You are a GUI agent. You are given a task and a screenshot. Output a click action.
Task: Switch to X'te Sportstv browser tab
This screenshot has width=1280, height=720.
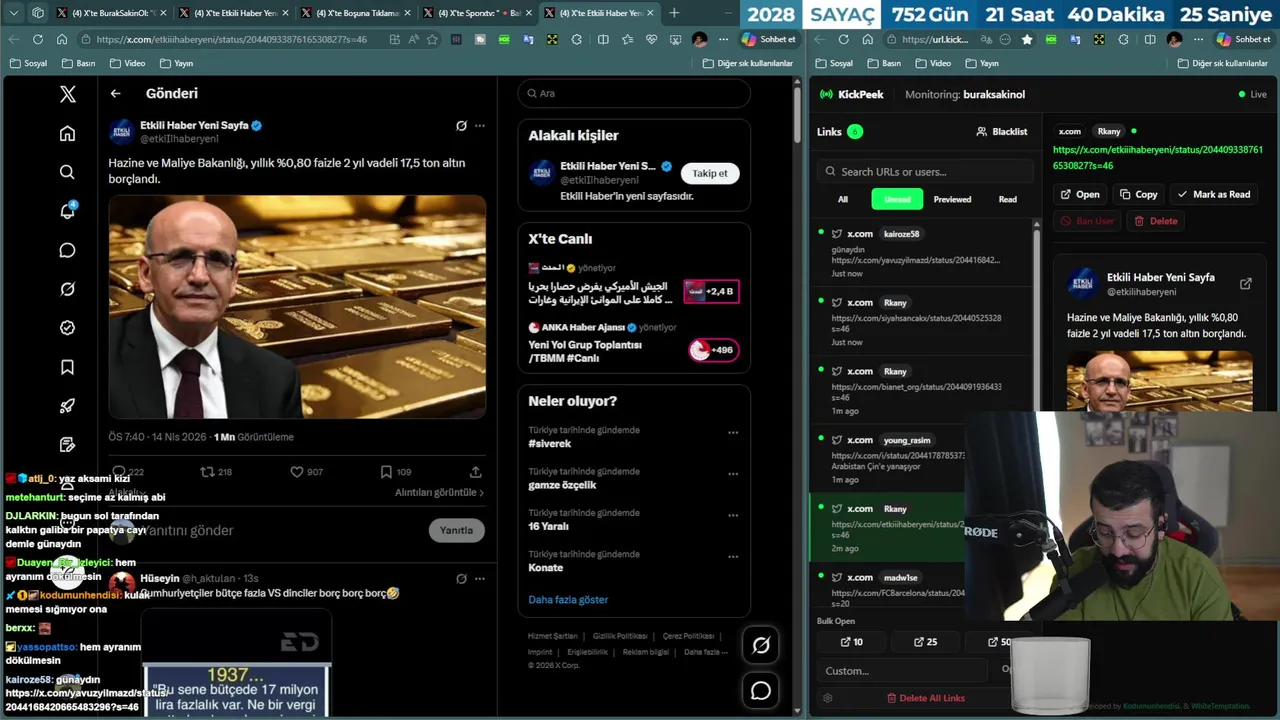[479, 13]
